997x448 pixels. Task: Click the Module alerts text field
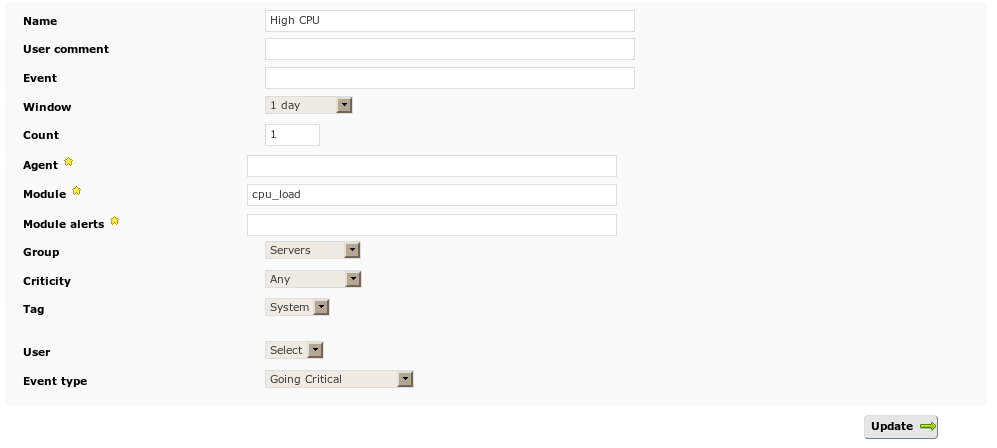pyautogui.click(x=431, y=224)
